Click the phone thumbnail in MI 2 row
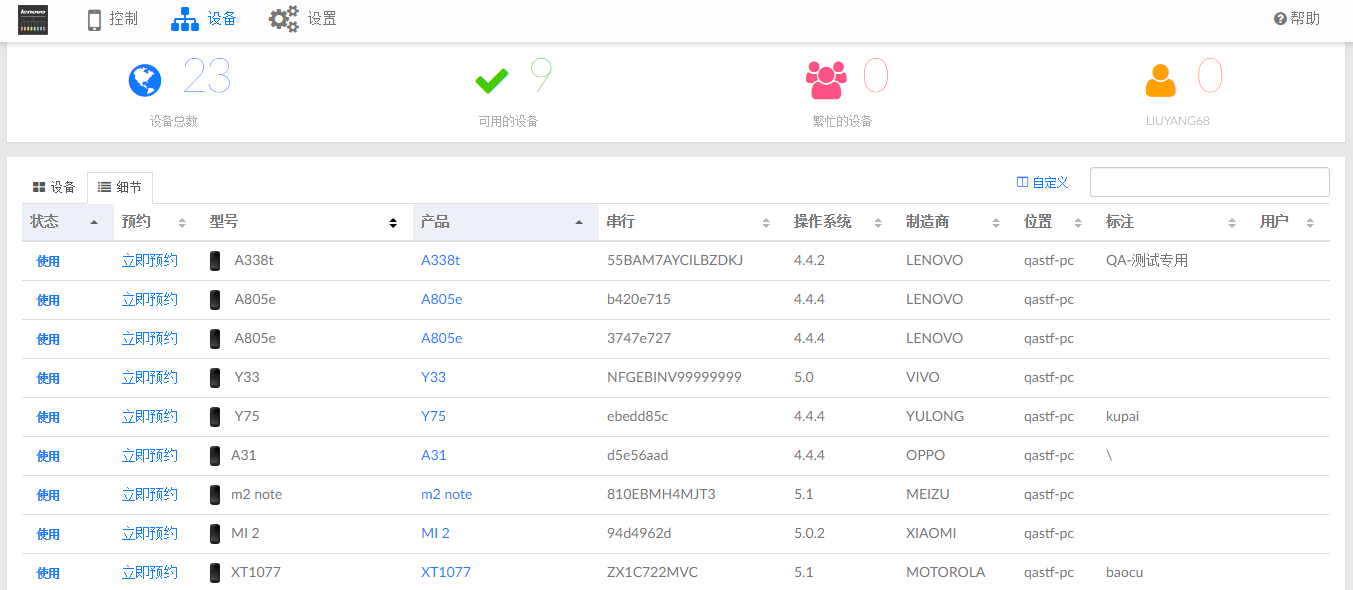 click(215, 534)
